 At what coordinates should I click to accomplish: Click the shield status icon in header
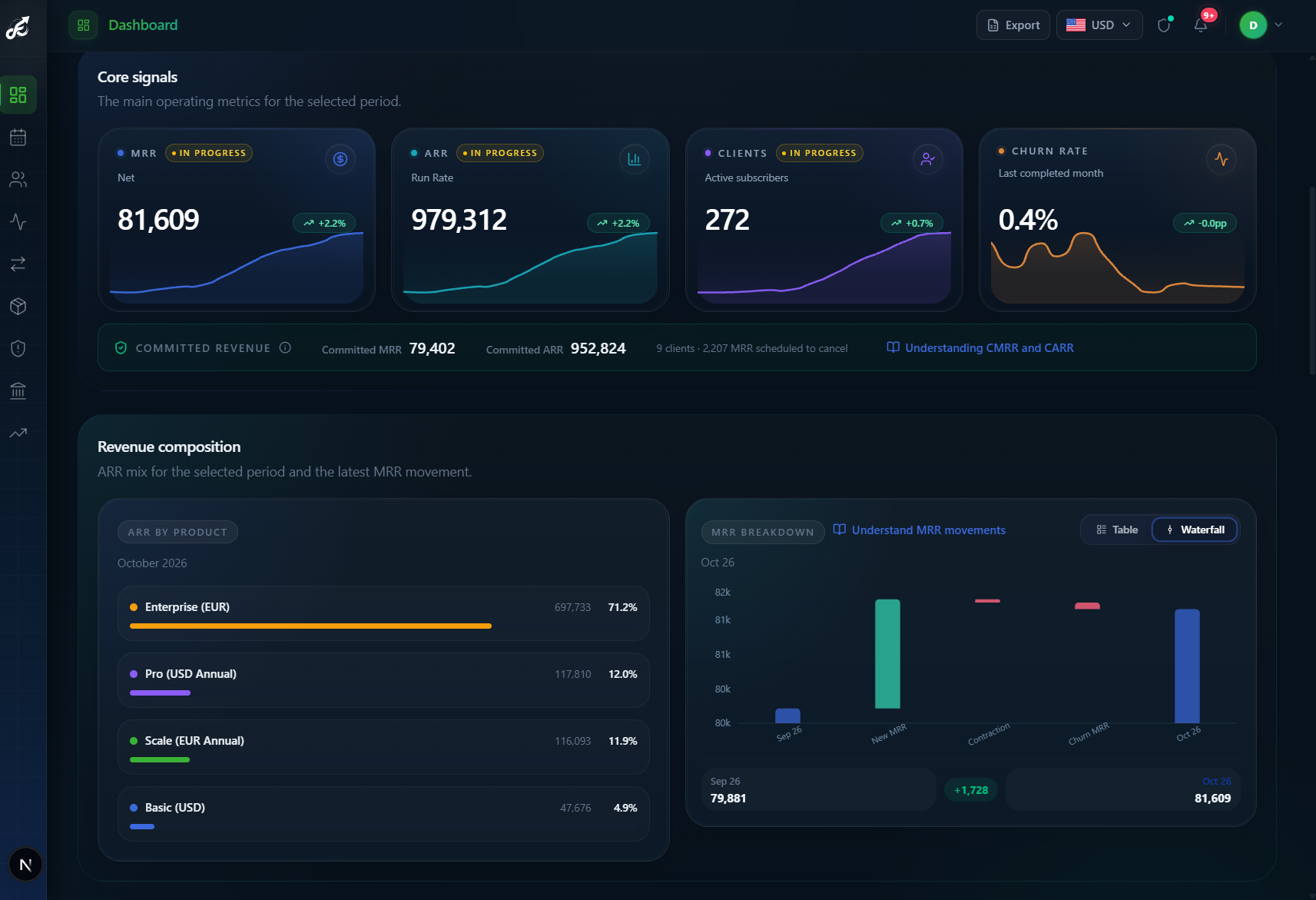pos(1164,25)
